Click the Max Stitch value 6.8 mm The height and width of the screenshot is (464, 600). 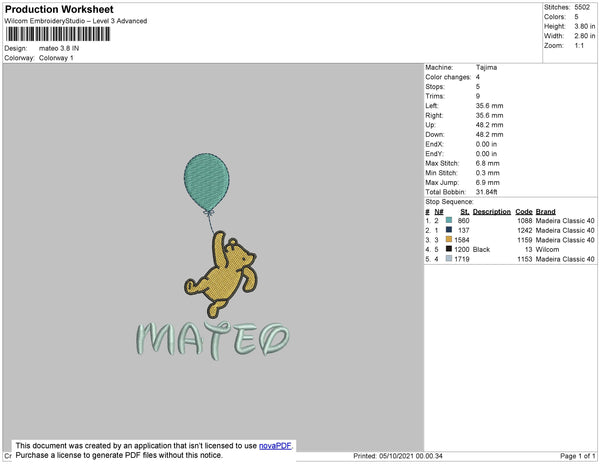pos(488,163)
